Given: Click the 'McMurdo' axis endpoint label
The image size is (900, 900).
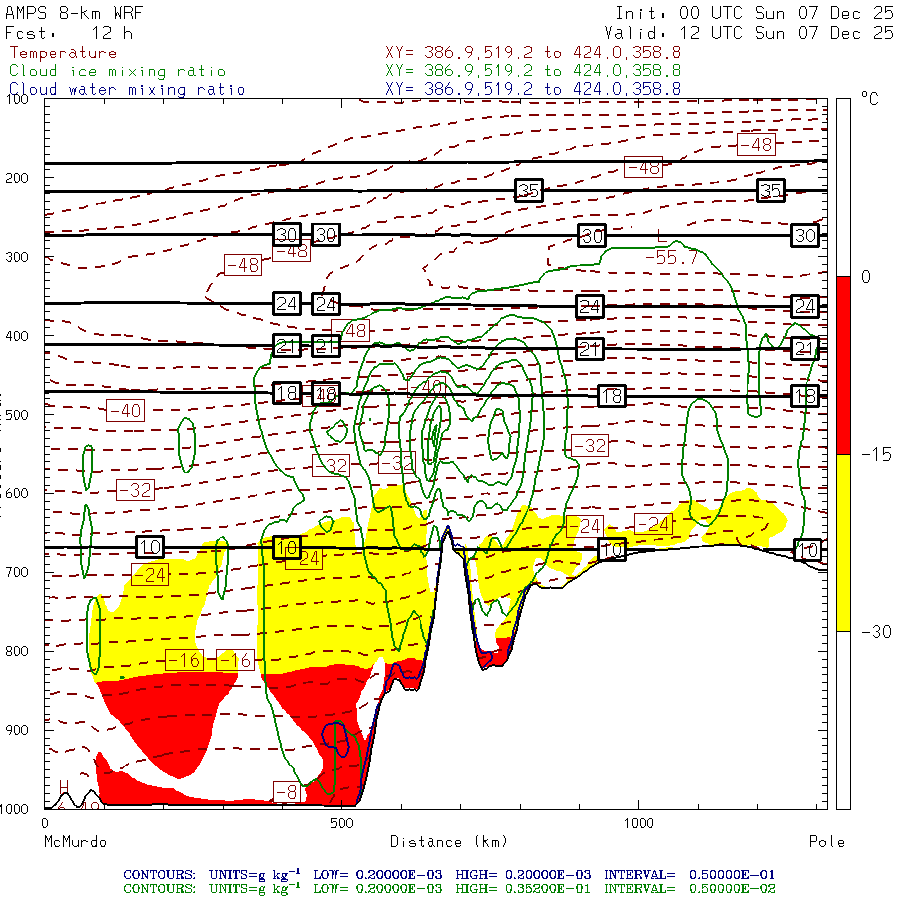Looking at the screenshot, I should point(75,842).
